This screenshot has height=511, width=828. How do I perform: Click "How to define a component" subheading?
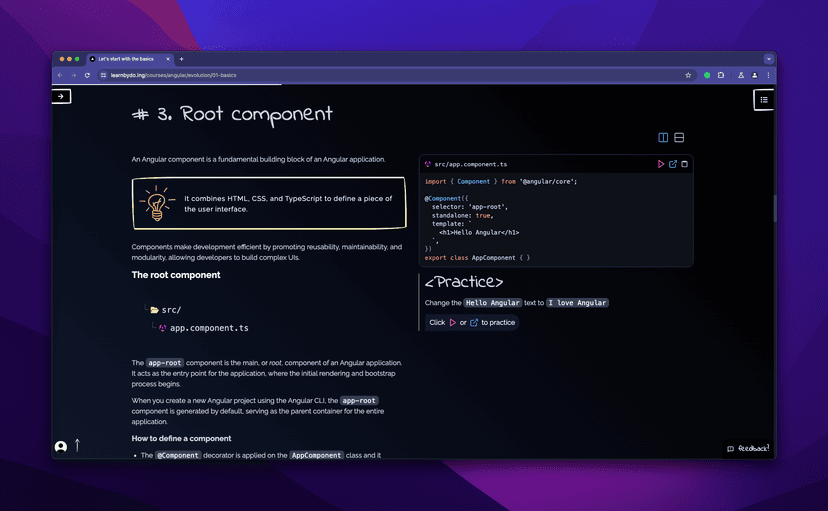coord(181,439)
